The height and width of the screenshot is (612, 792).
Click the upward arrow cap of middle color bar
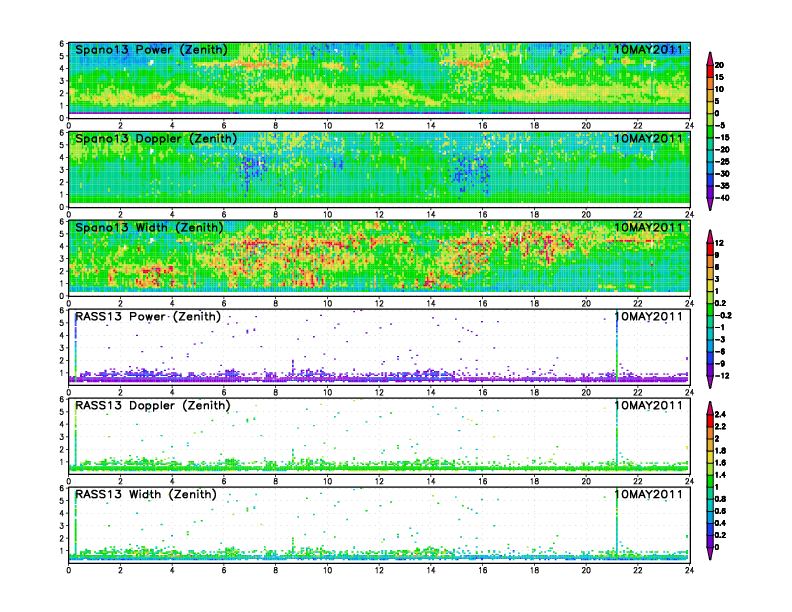(x=710, y=236)
